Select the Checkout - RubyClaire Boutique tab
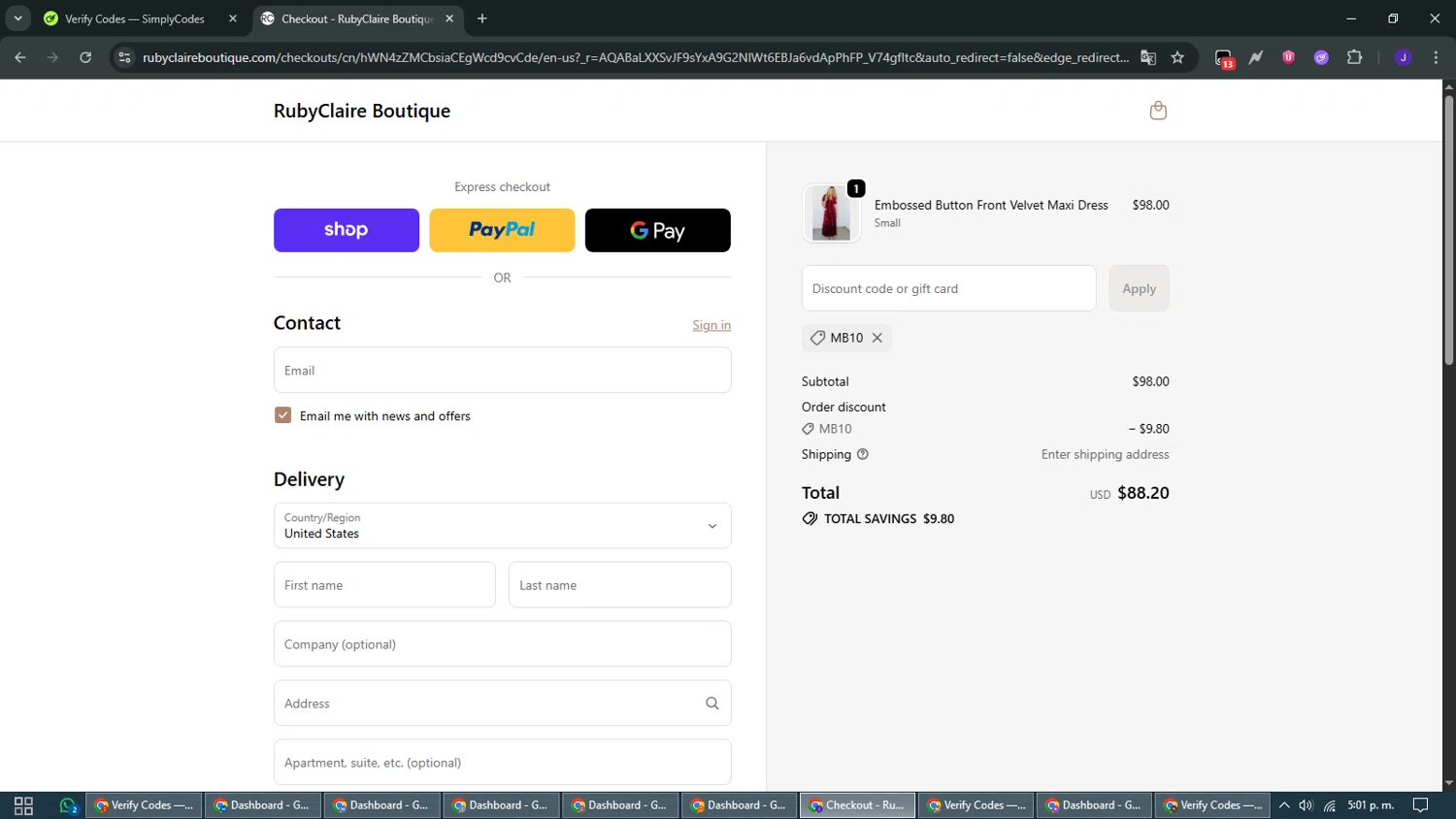Viewport: 1456px width, 819px height. coord(357,18)
